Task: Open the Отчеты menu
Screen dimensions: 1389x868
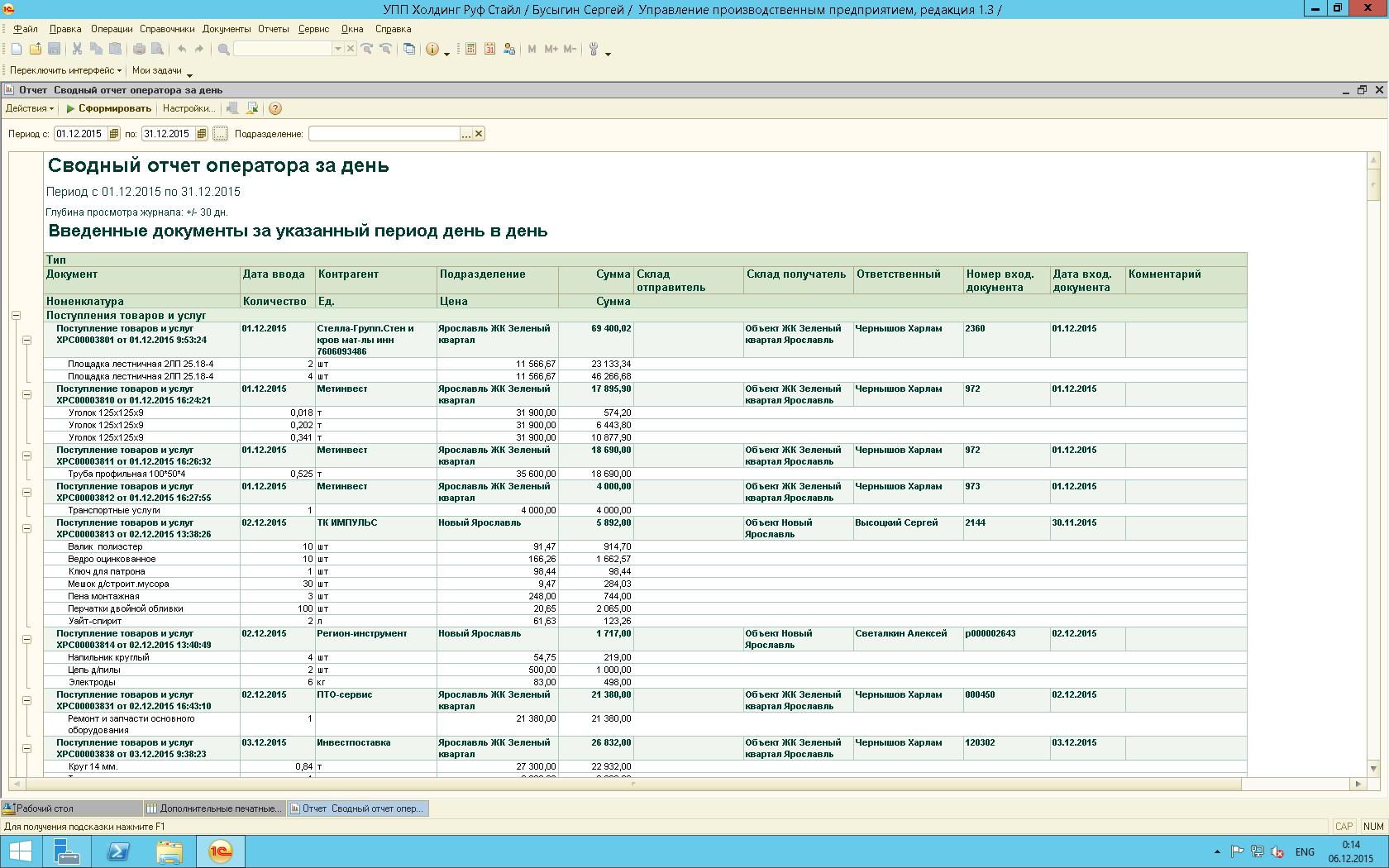Action: pos(273,29)
